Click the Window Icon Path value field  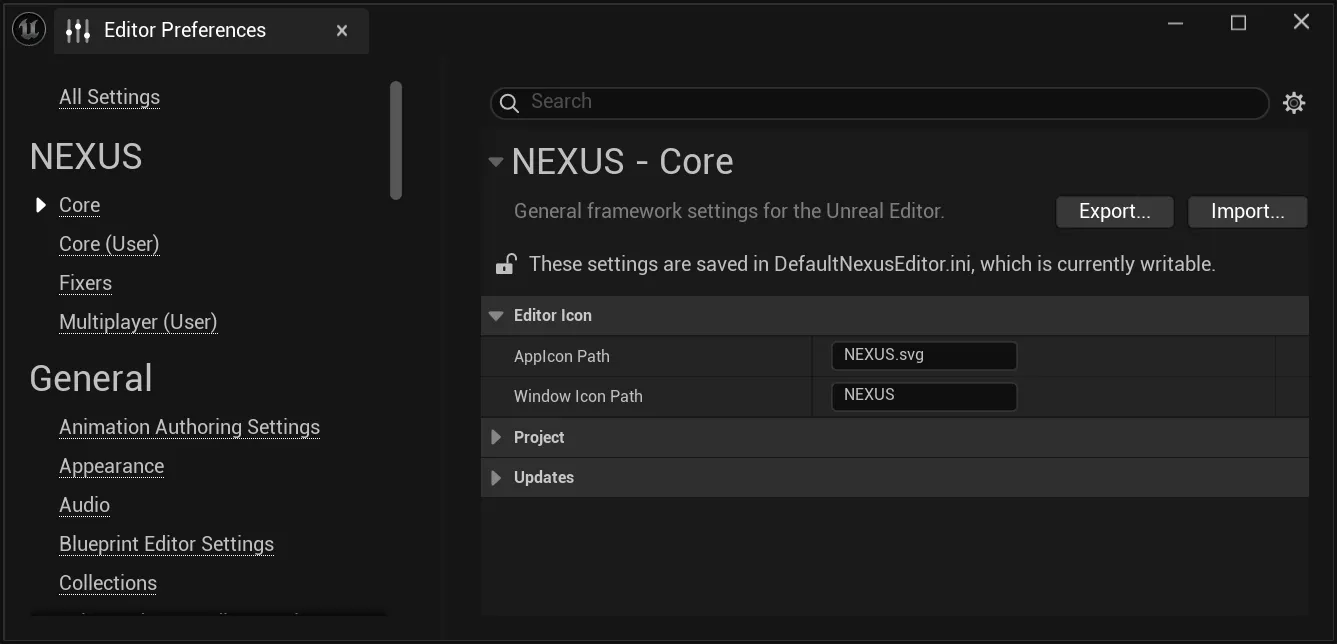click(x=923, y=395)
